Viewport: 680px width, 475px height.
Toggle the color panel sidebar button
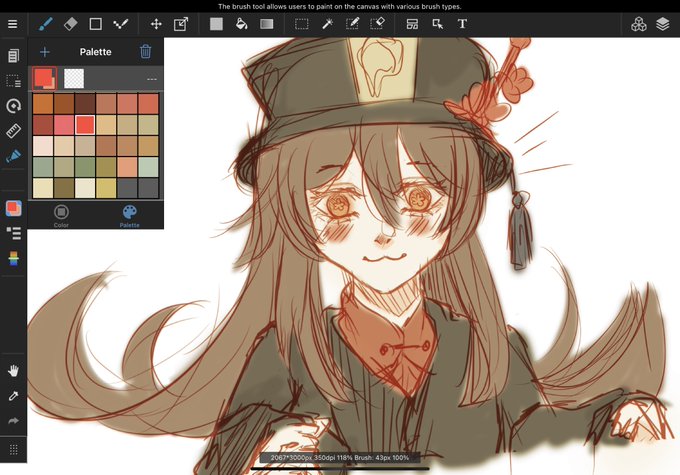tap(13, 208)
